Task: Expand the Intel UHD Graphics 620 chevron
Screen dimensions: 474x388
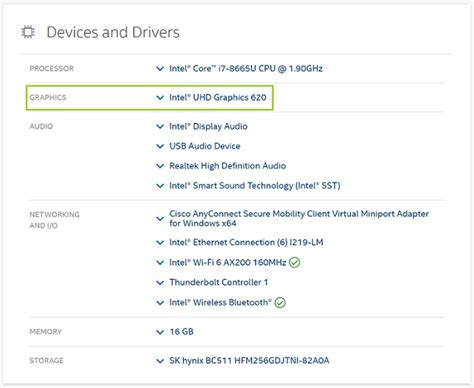Action: [x=160, y=98]
